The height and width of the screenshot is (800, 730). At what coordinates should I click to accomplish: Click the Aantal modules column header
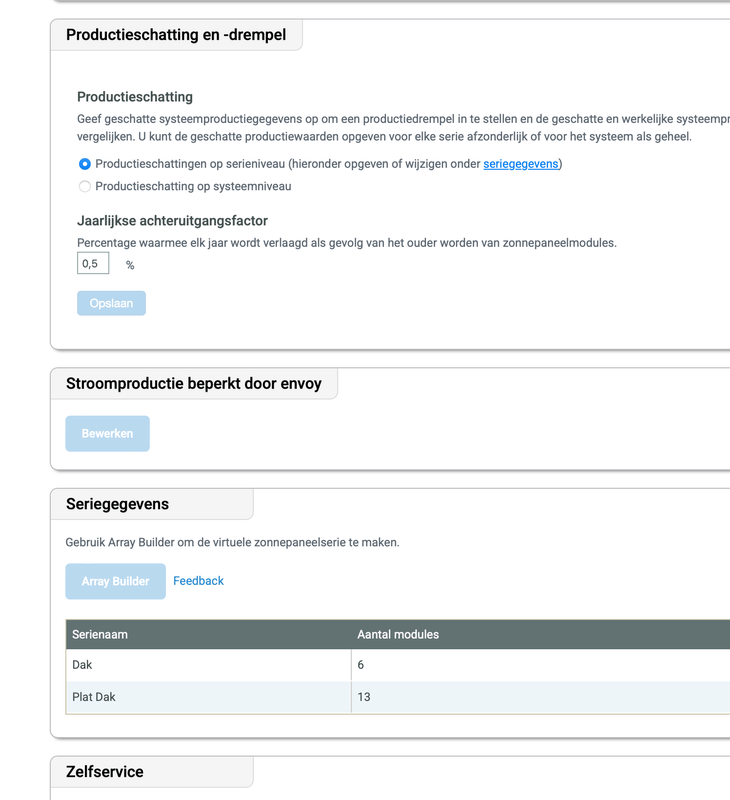pyautogui.click(x=398, y=634)
